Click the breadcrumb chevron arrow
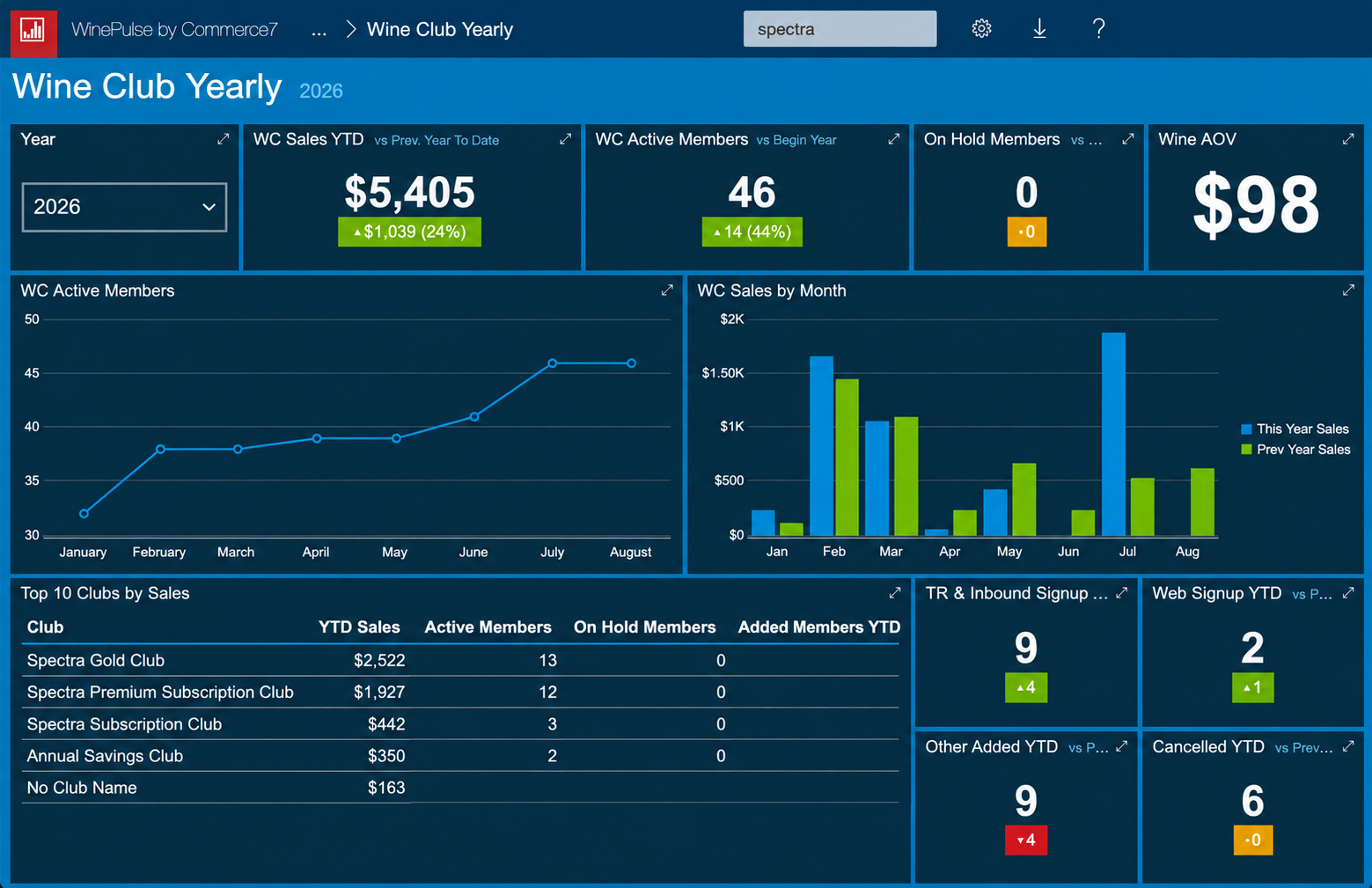Viewport: 1372px width, 888px height. coord(350,30)
